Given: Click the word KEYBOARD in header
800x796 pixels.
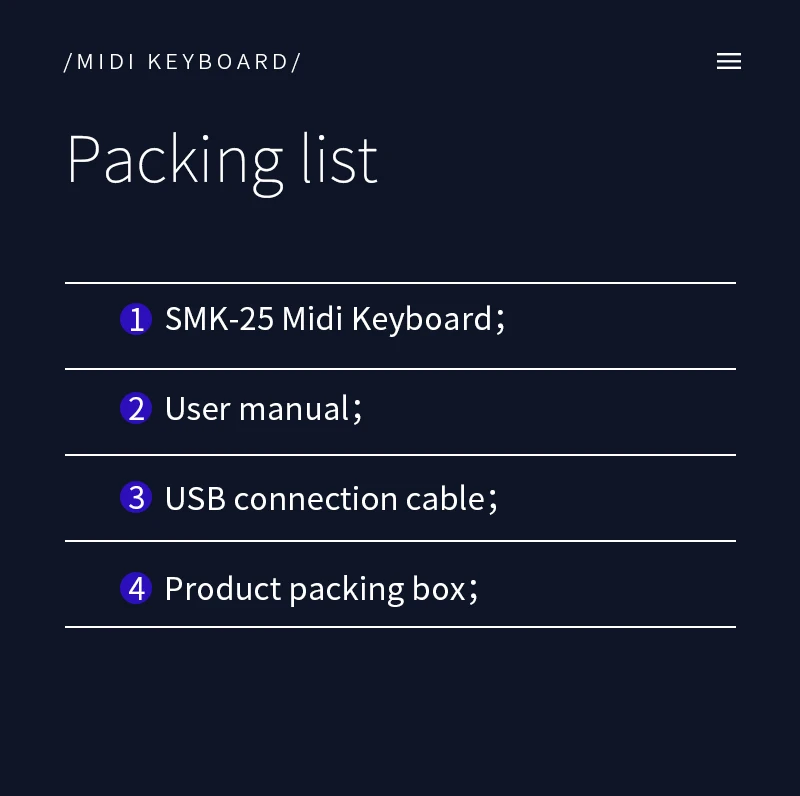Looking at the screenshot, I should [x=218, y=62].
